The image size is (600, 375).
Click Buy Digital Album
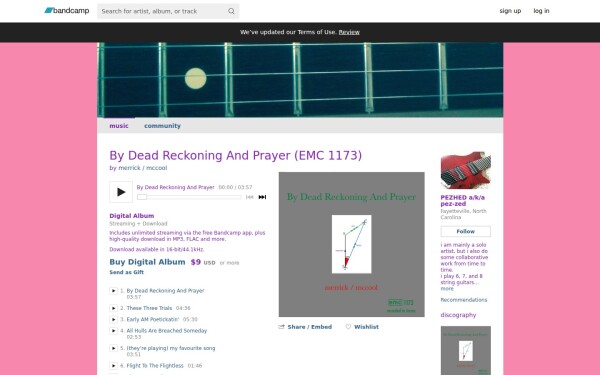[x=147, y=262]
